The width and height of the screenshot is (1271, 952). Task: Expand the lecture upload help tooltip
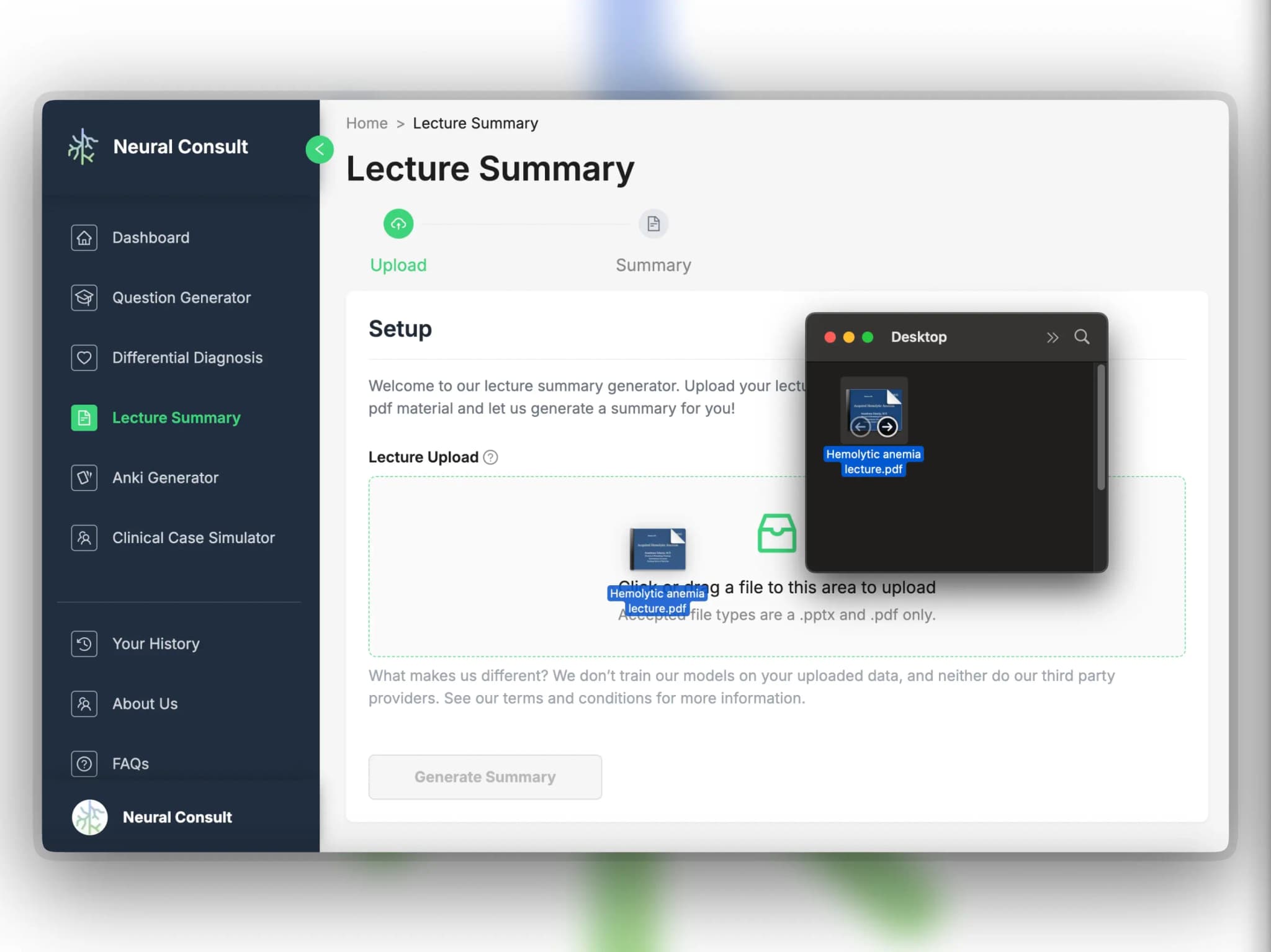click(491, 457)
